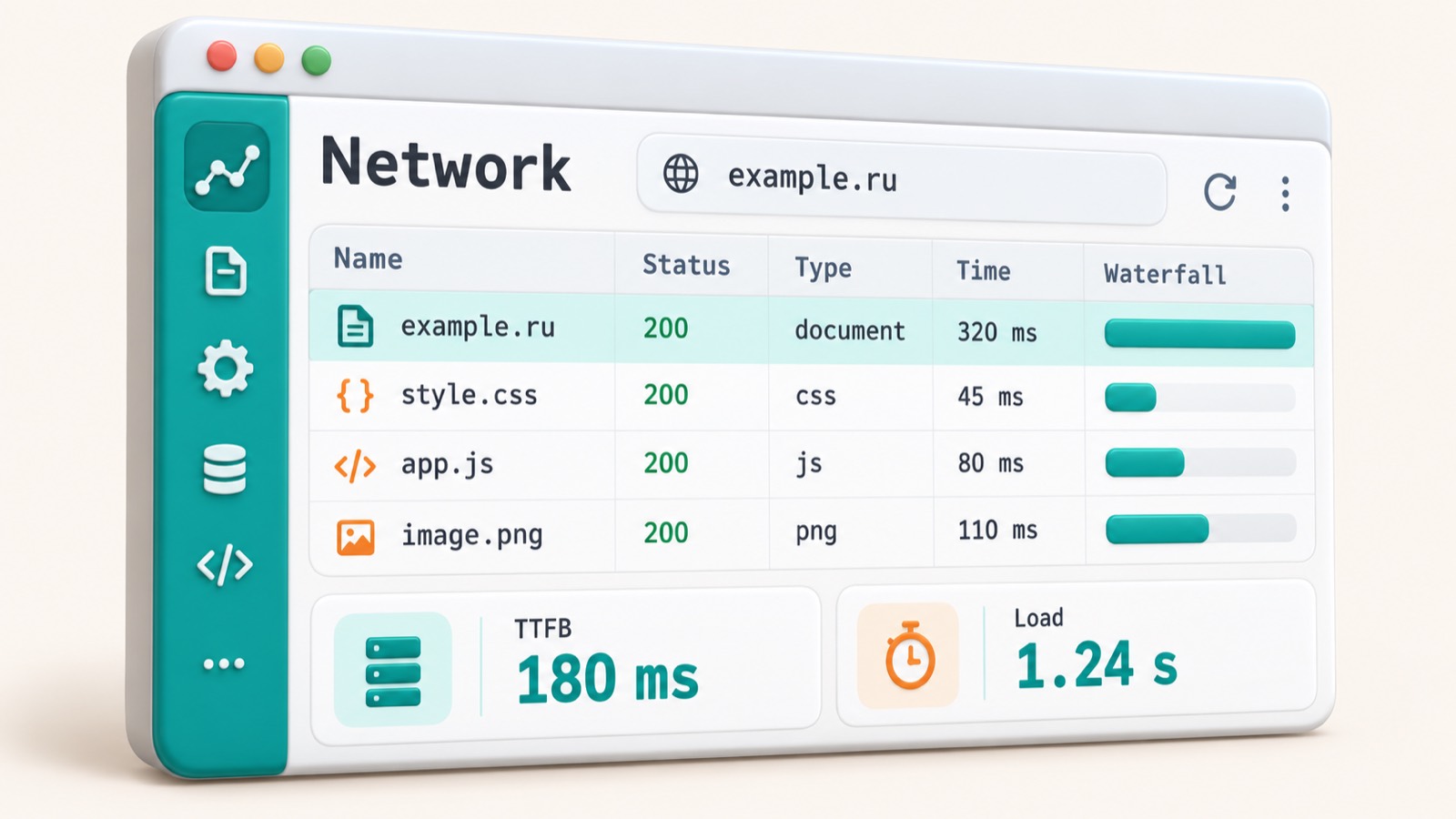
Task: Open the code brackets sidebar icon
Action: click(225, 565)
